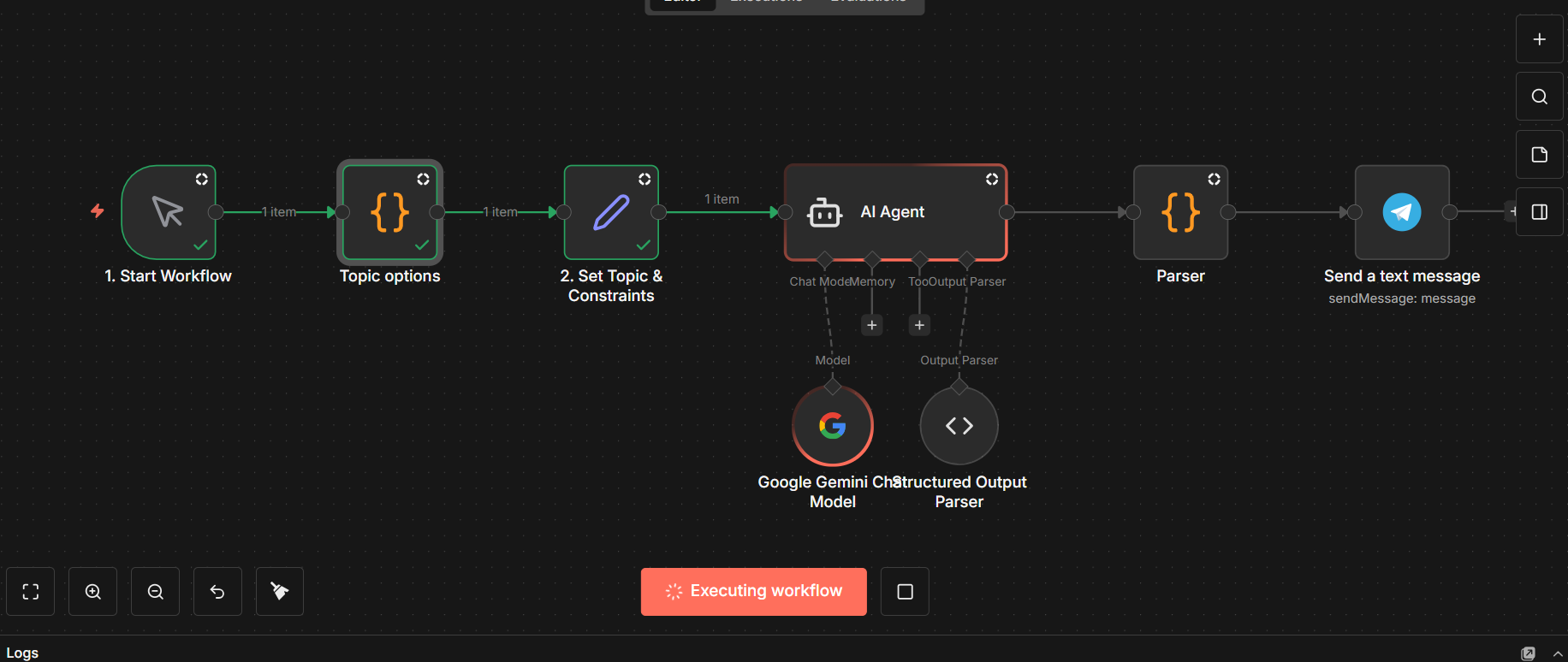Select the Topic options code node
Viewport: 1568px width, 662px height.
(389, 212)
